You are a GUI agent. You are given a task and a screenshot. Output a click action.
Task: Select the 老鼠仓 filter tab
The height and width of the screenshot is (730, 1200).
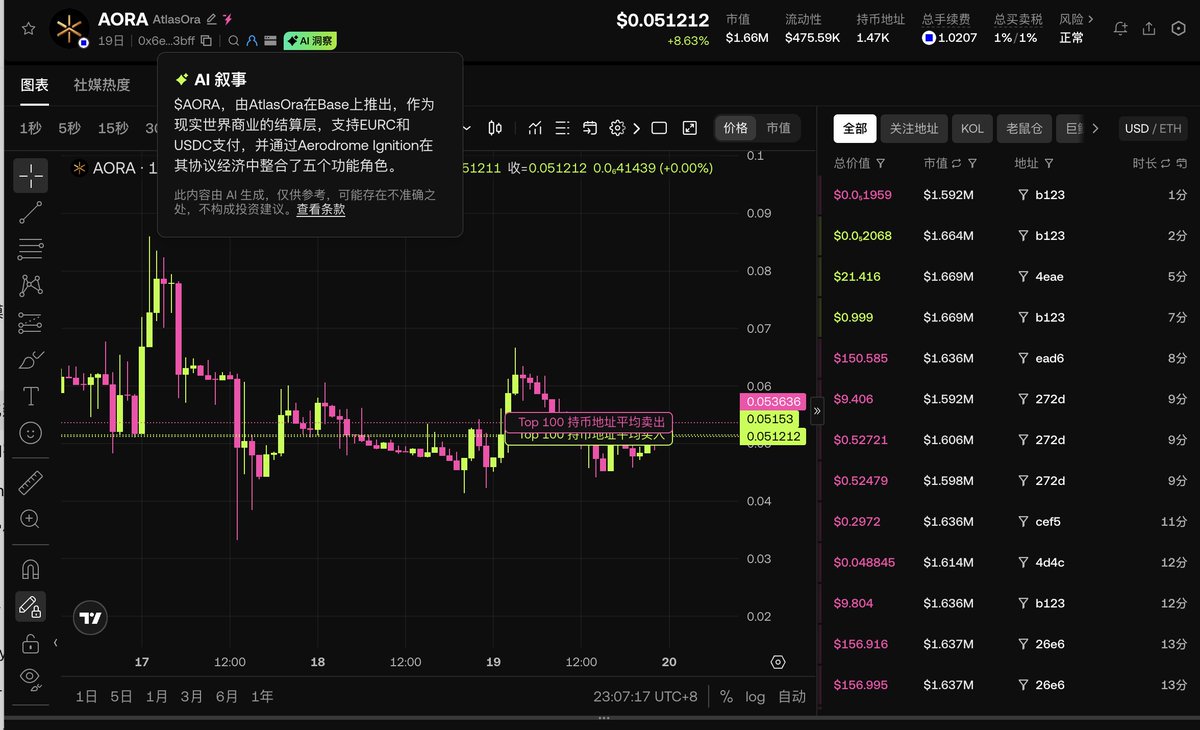(x=1024, y=128)
